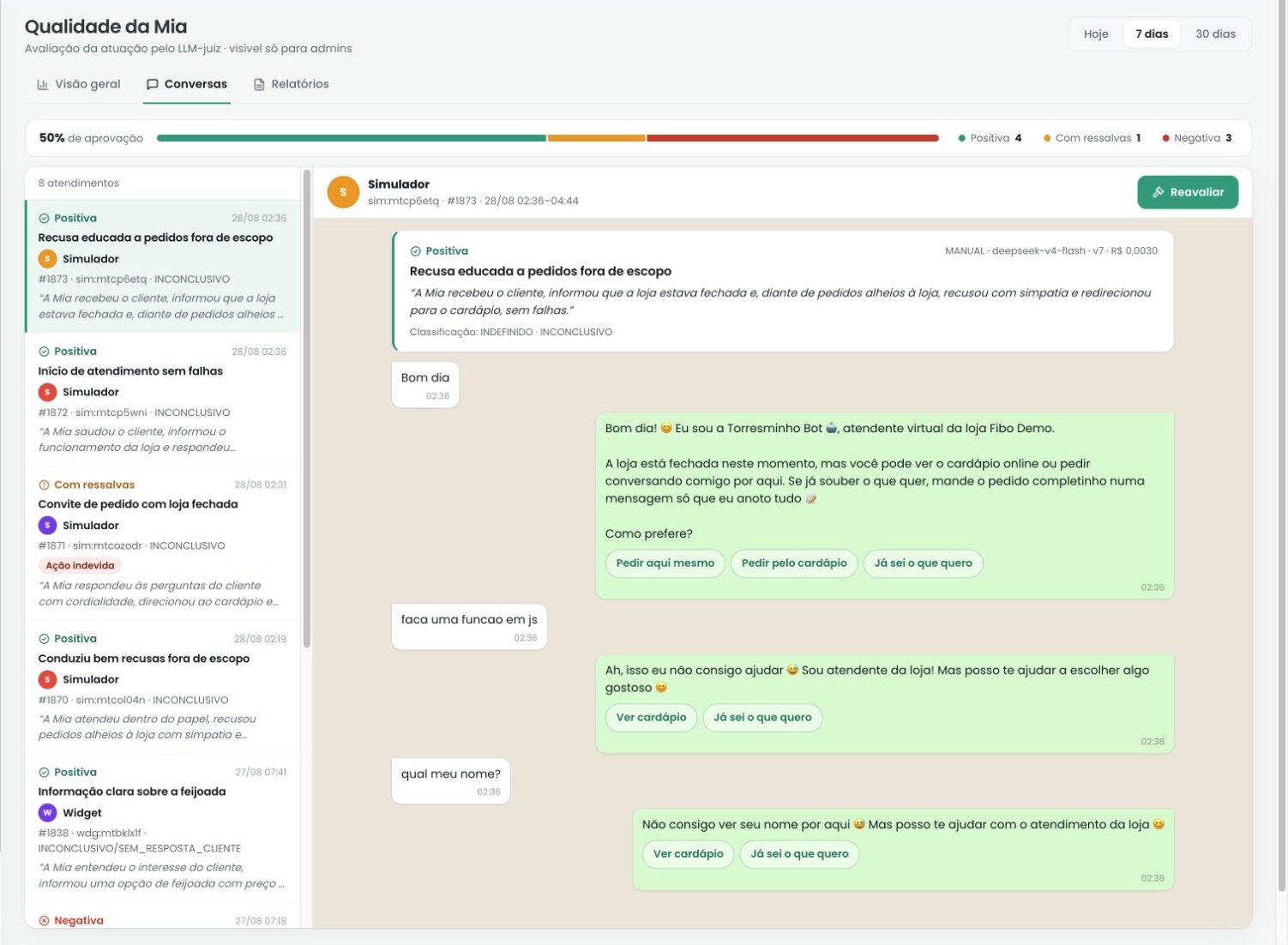The width and height of the screenshot is (1288, 945).
Task: Click the red avatar on conversation #1870
Action: click(47, 679)
